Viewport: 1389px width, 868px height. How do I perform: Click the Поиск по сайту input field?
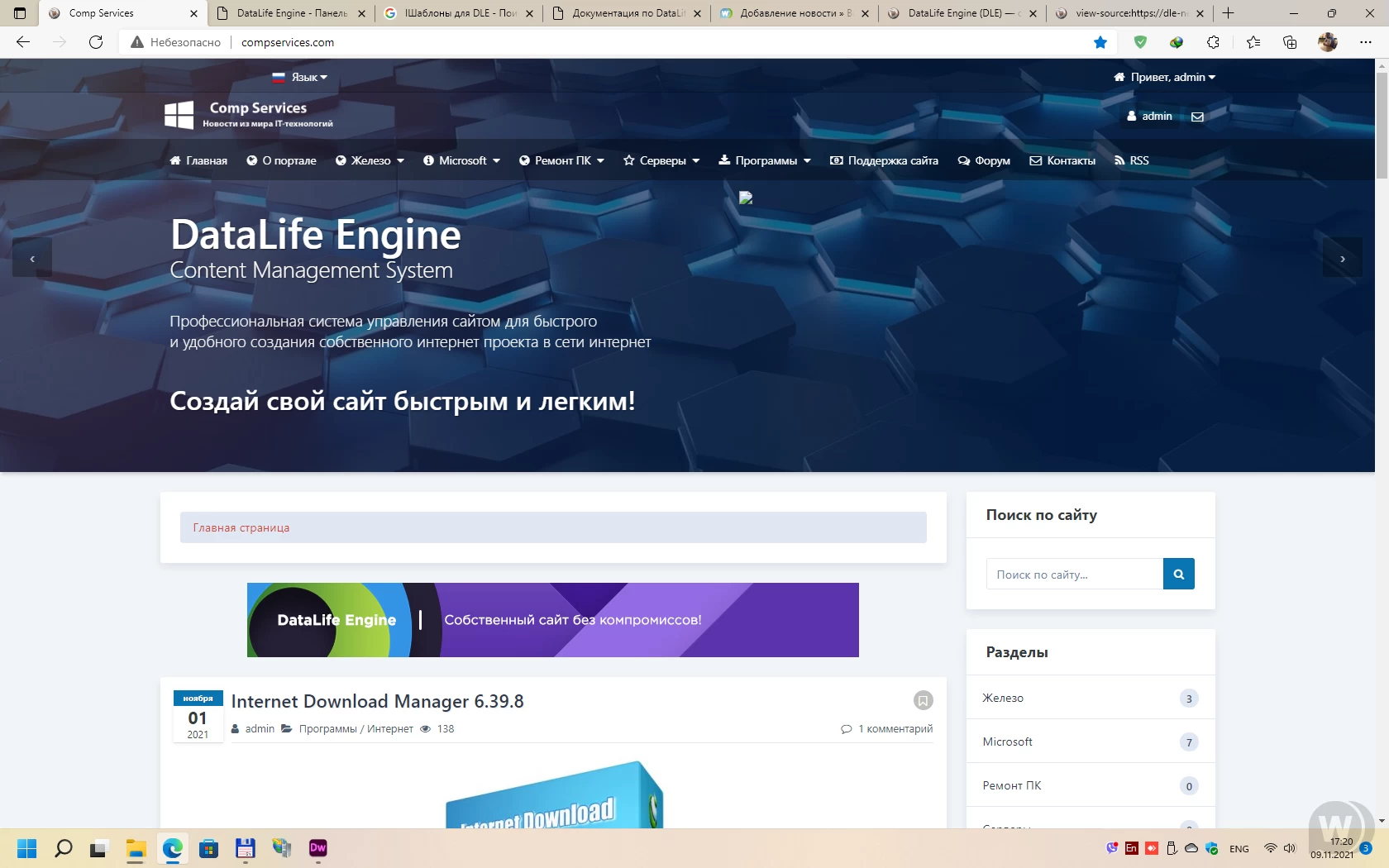(x=1075, y=574)
